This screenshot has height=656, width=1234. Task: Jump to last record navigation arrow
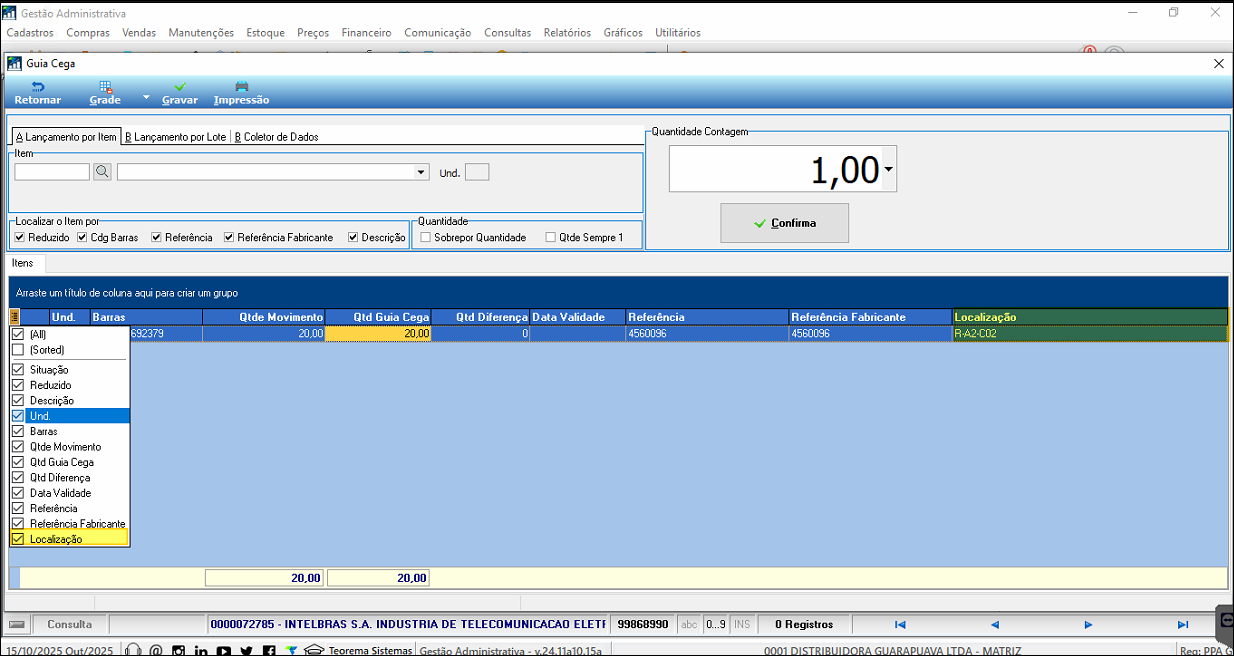tap(1182, 625)
